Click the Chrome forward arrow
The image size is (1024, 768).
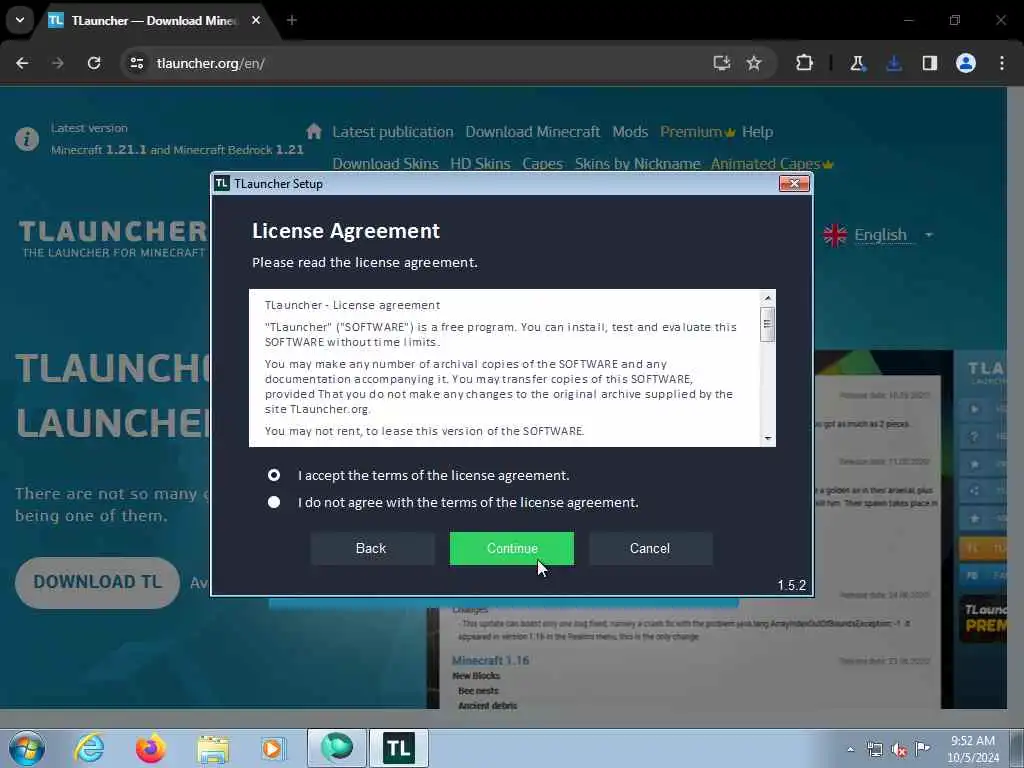coord(58,63)
